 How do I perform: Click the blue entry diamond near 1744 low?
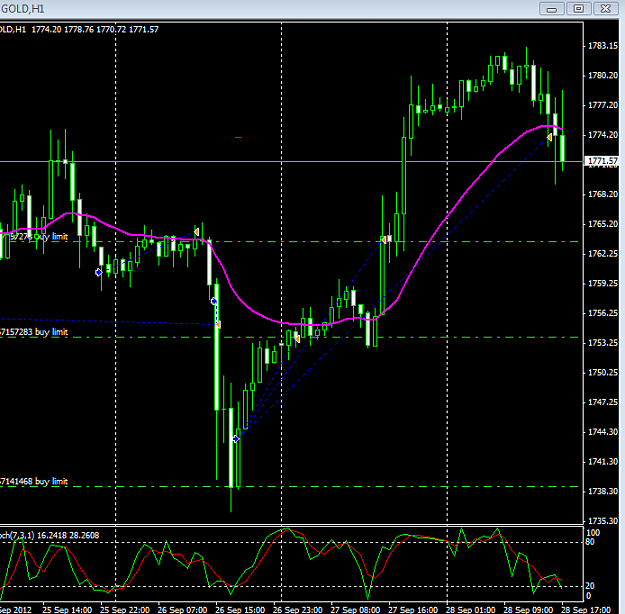(x=236, y=439)
